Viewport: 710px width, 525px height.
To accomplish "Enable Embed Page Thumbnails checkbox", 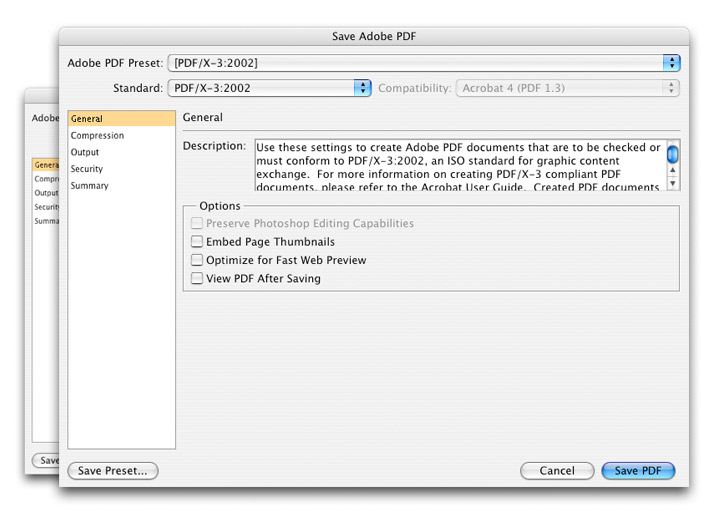I will coord(197,241).
